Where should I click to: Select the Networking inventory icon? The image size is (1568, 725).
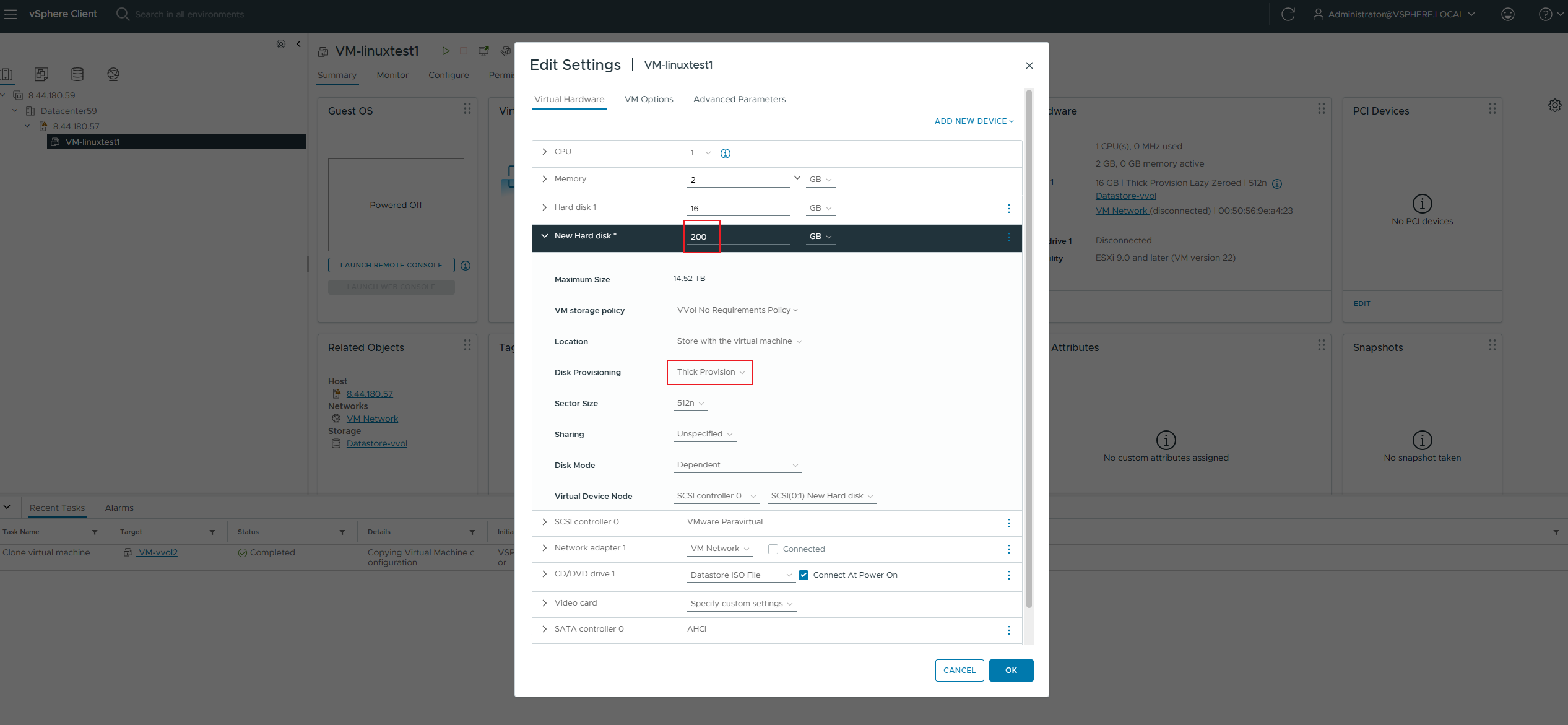(x=113, y=74)
